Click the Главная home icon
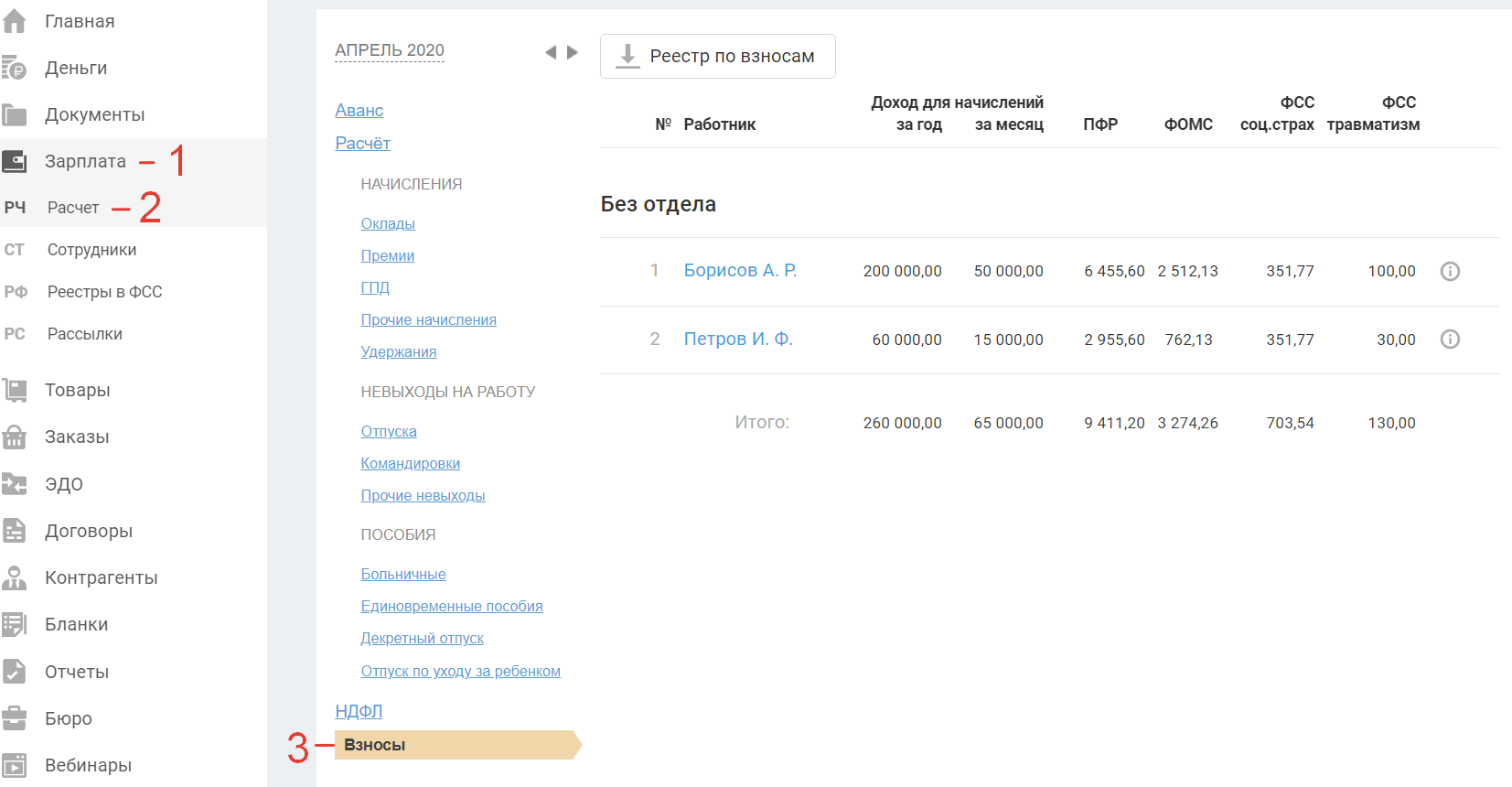The image size is (1512, 787). pyautogui.click(x=15, y=21)
